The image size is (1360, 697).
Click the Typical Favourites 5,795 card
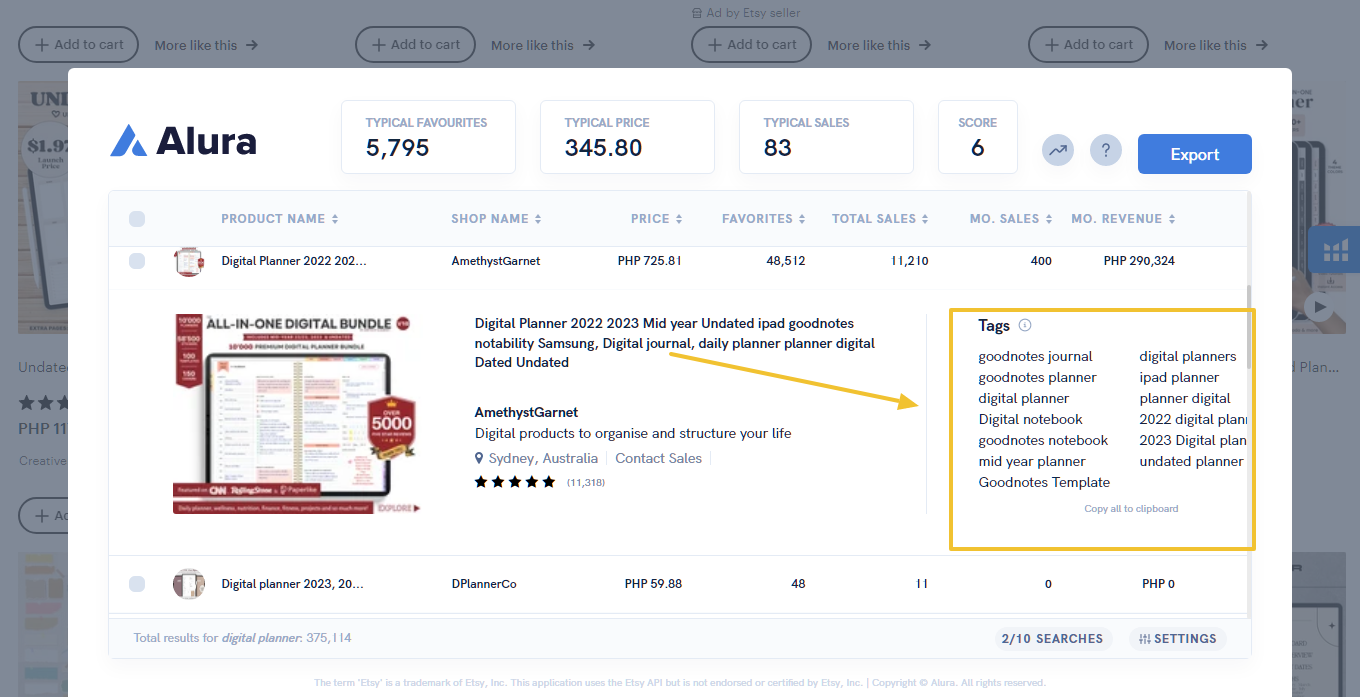[428, 137]
